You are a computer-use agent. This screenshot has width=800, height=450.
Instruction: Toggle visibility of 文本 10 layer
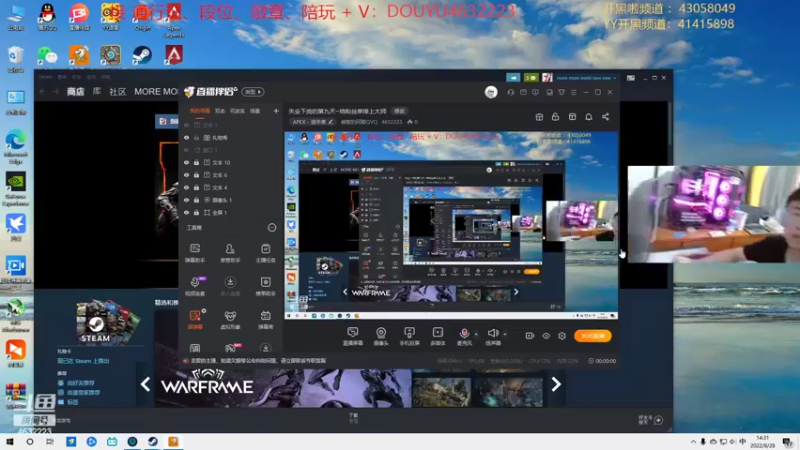pos(187,163)
